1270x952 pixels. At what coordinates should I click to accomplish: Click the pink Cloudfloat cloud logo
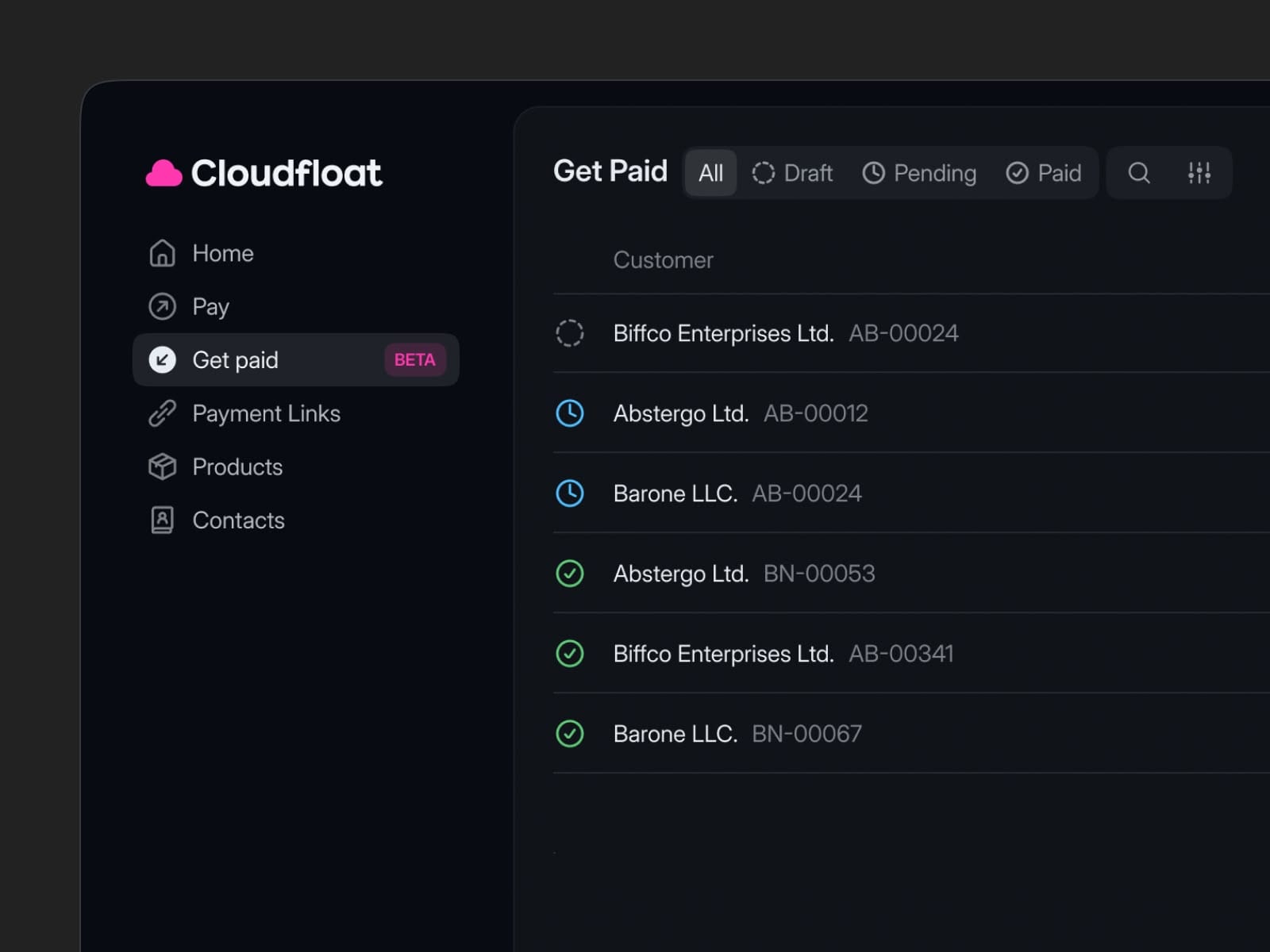point(164,173)
